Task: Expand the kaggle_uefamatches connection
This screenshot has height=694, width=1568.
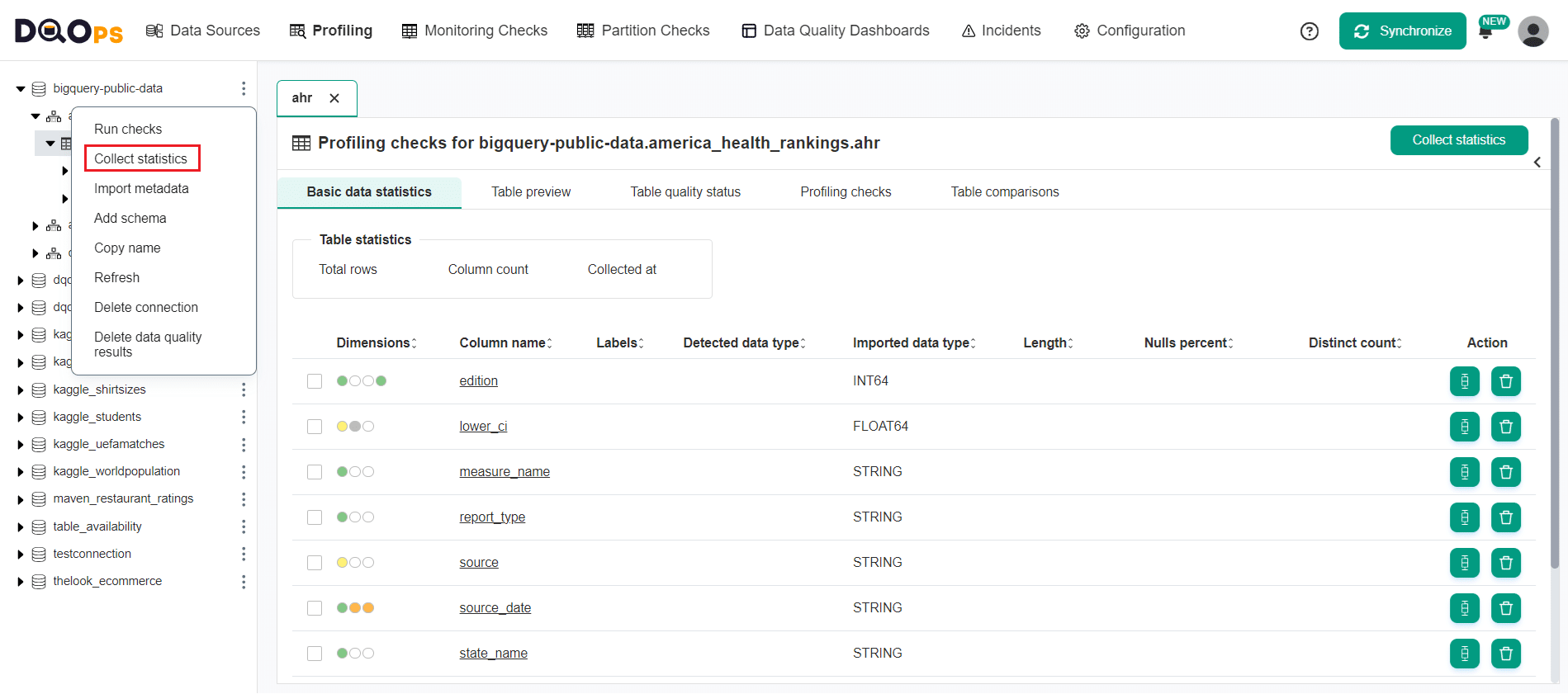Action: [x=21, y=445]
